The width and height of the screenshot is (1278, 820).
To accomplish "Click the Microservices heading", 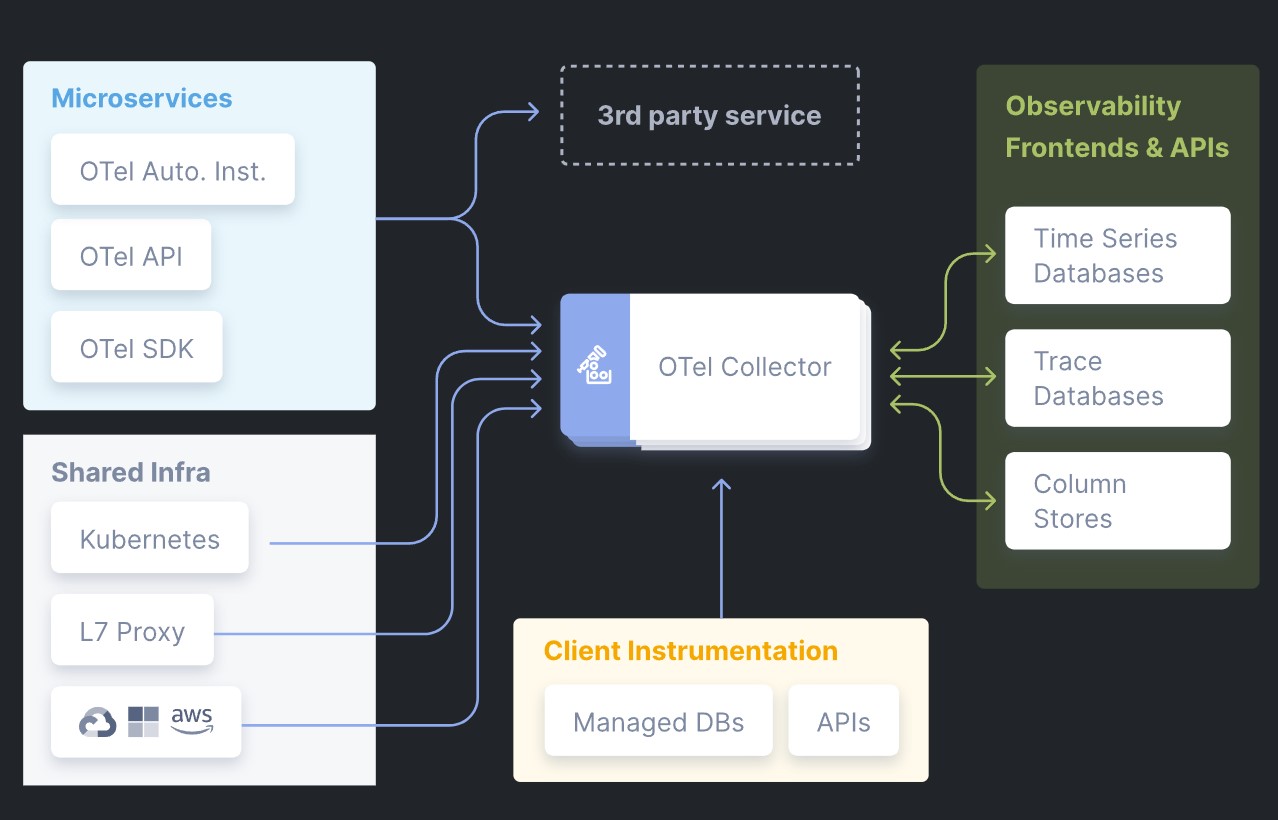I will [142, 98].
